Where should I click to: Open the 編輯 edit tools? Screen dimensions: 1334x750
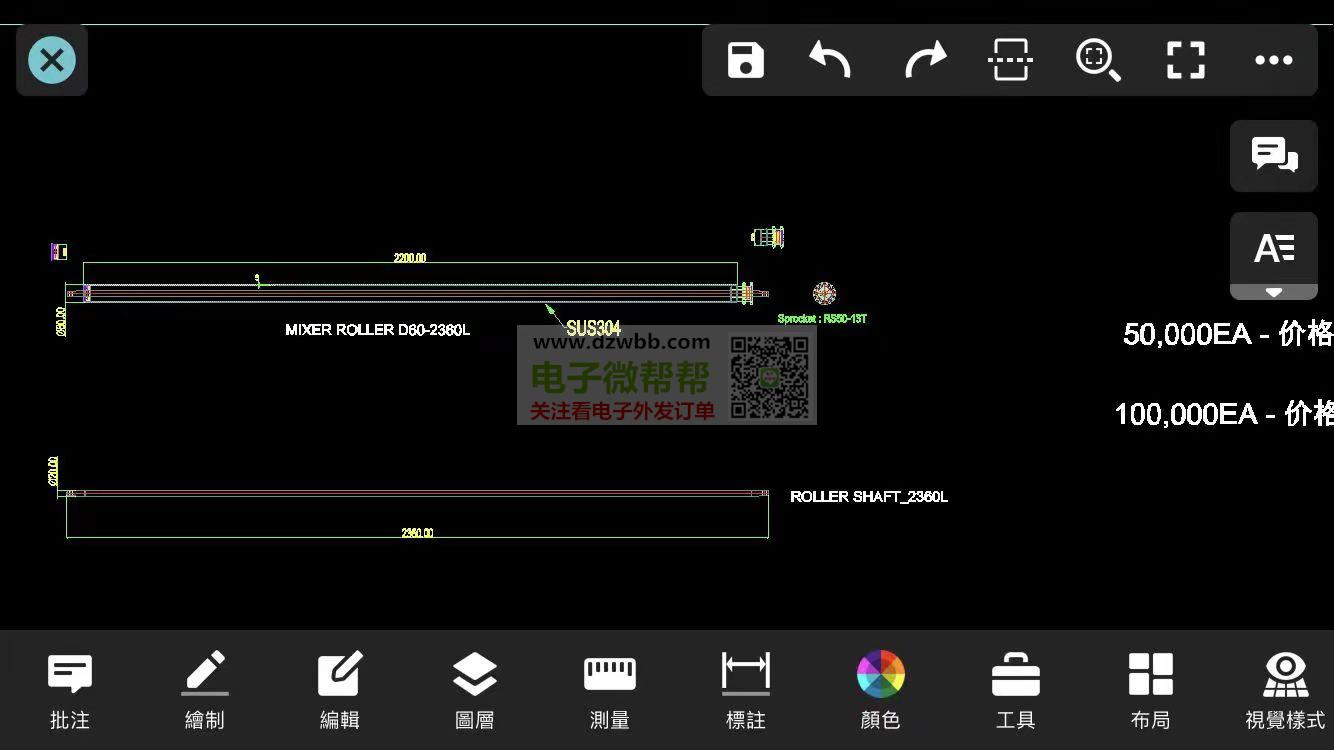coord(340,690)
